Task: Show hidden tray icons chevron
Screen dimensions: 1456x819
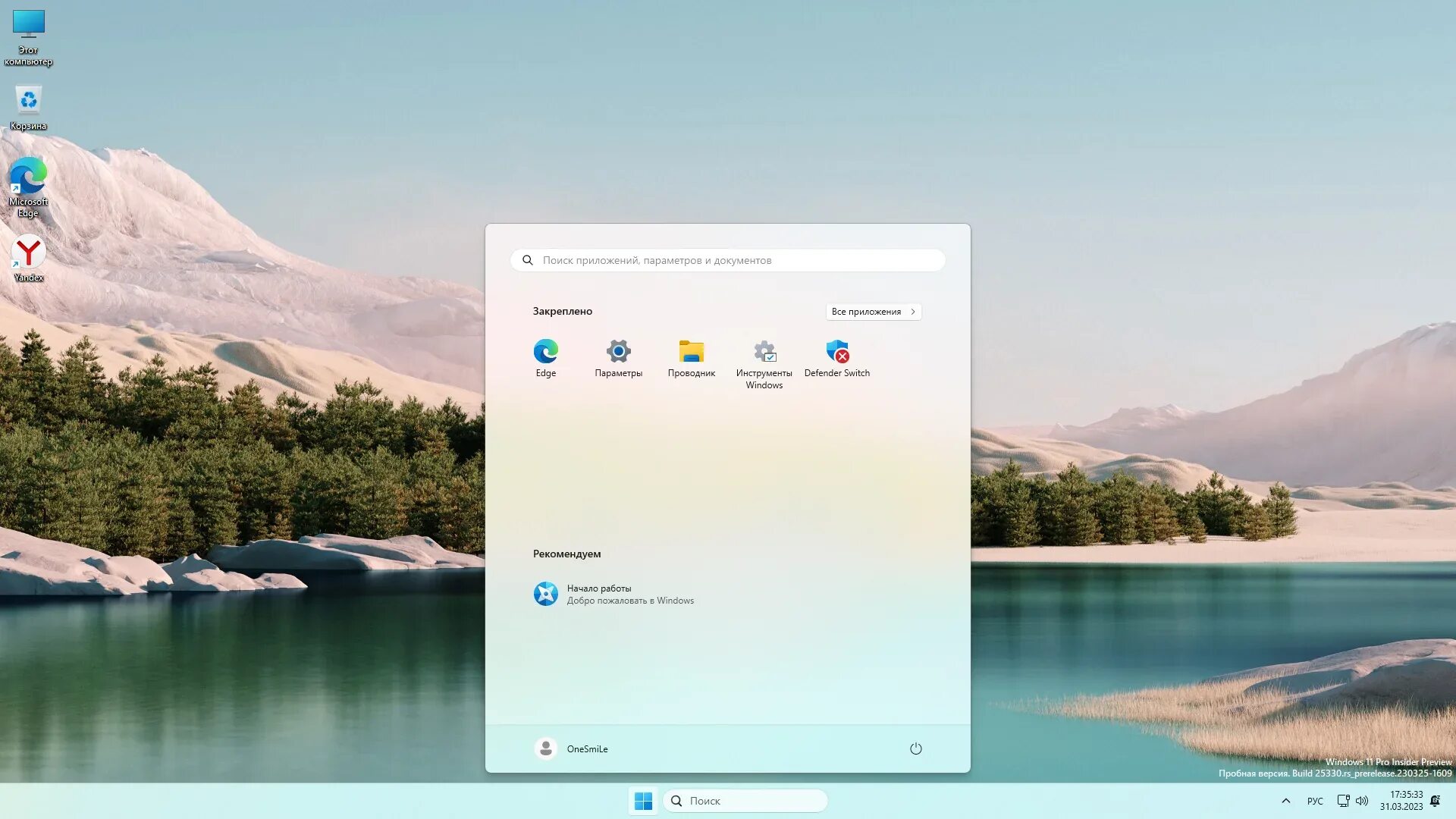Action: (1285, 801)
